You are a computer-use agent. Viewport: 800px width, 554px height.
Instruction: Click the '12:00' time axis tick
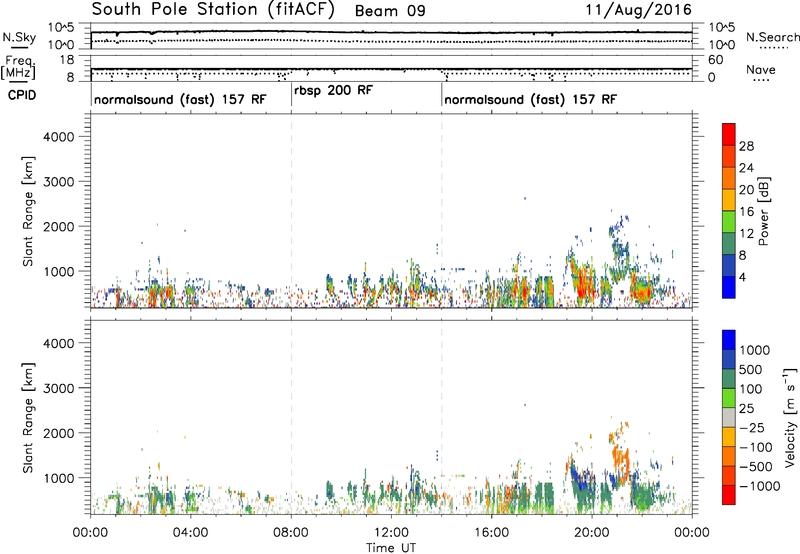click(391, 533)
